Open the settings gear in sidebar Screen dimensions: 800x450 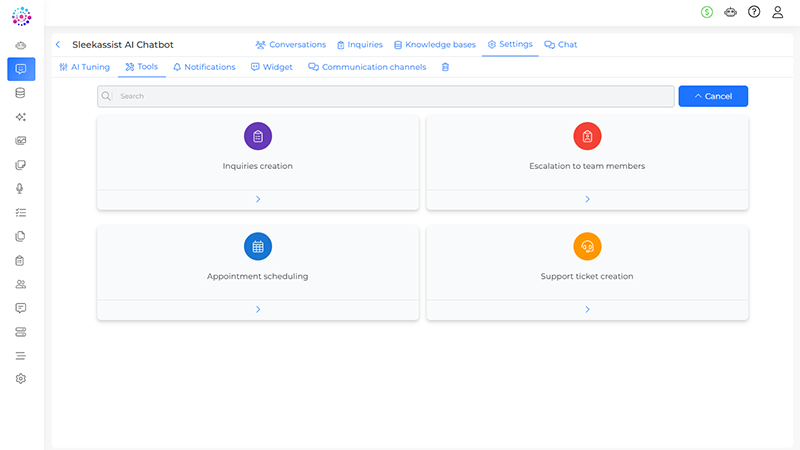click(21, 379)
